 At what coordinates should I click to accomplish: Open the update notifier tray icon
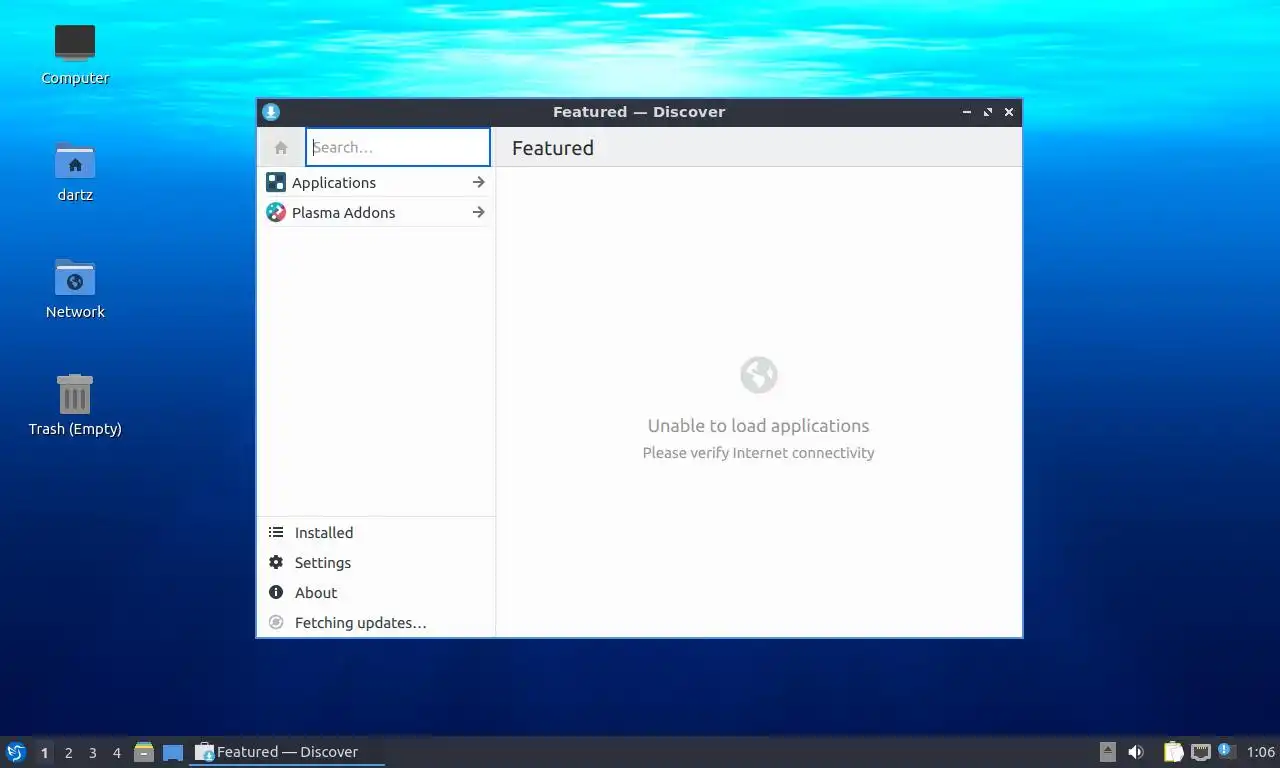click(x=1227, y=751)
